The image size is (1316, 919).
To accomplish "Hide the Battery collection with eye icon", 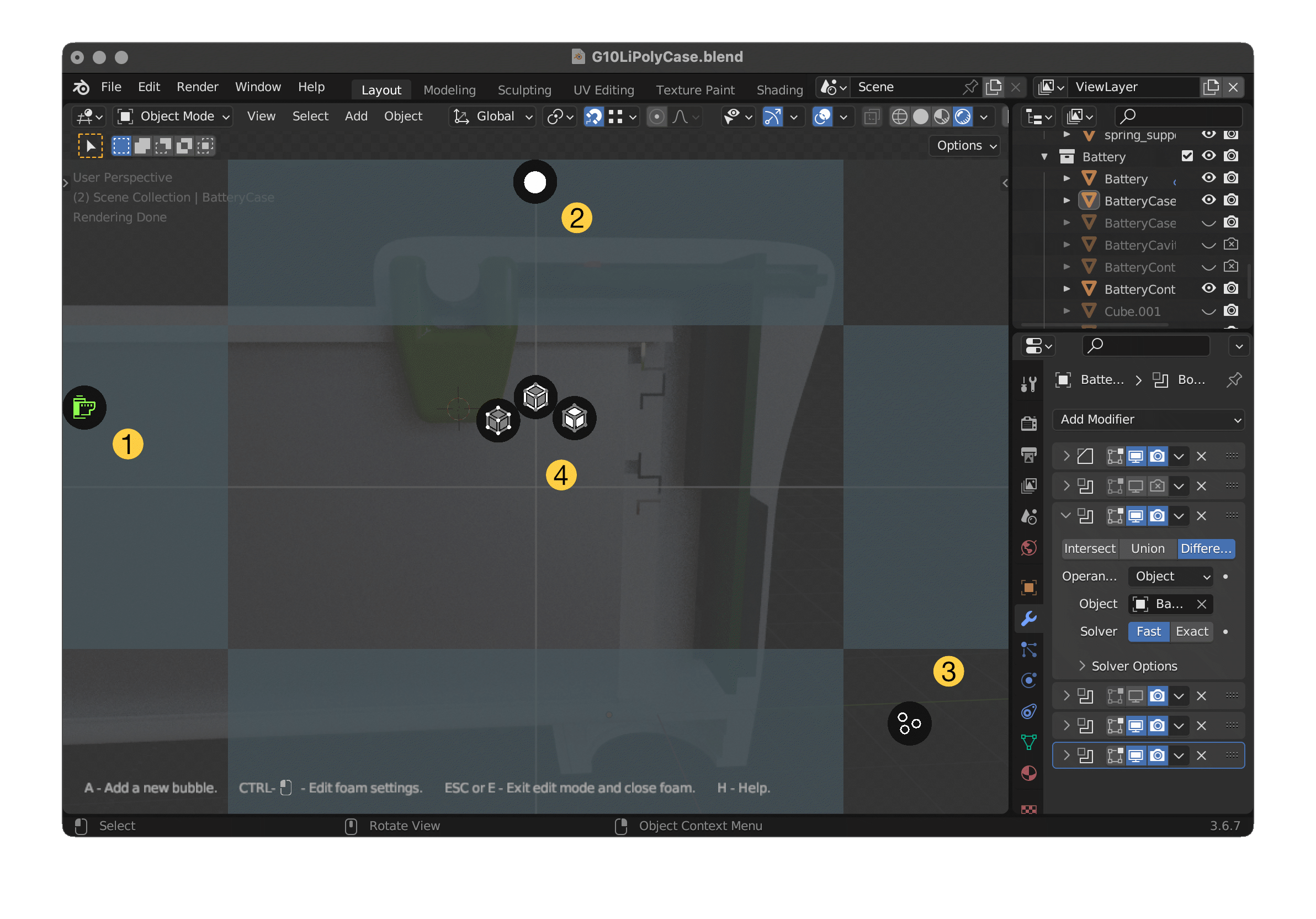I will point(1208,156).
